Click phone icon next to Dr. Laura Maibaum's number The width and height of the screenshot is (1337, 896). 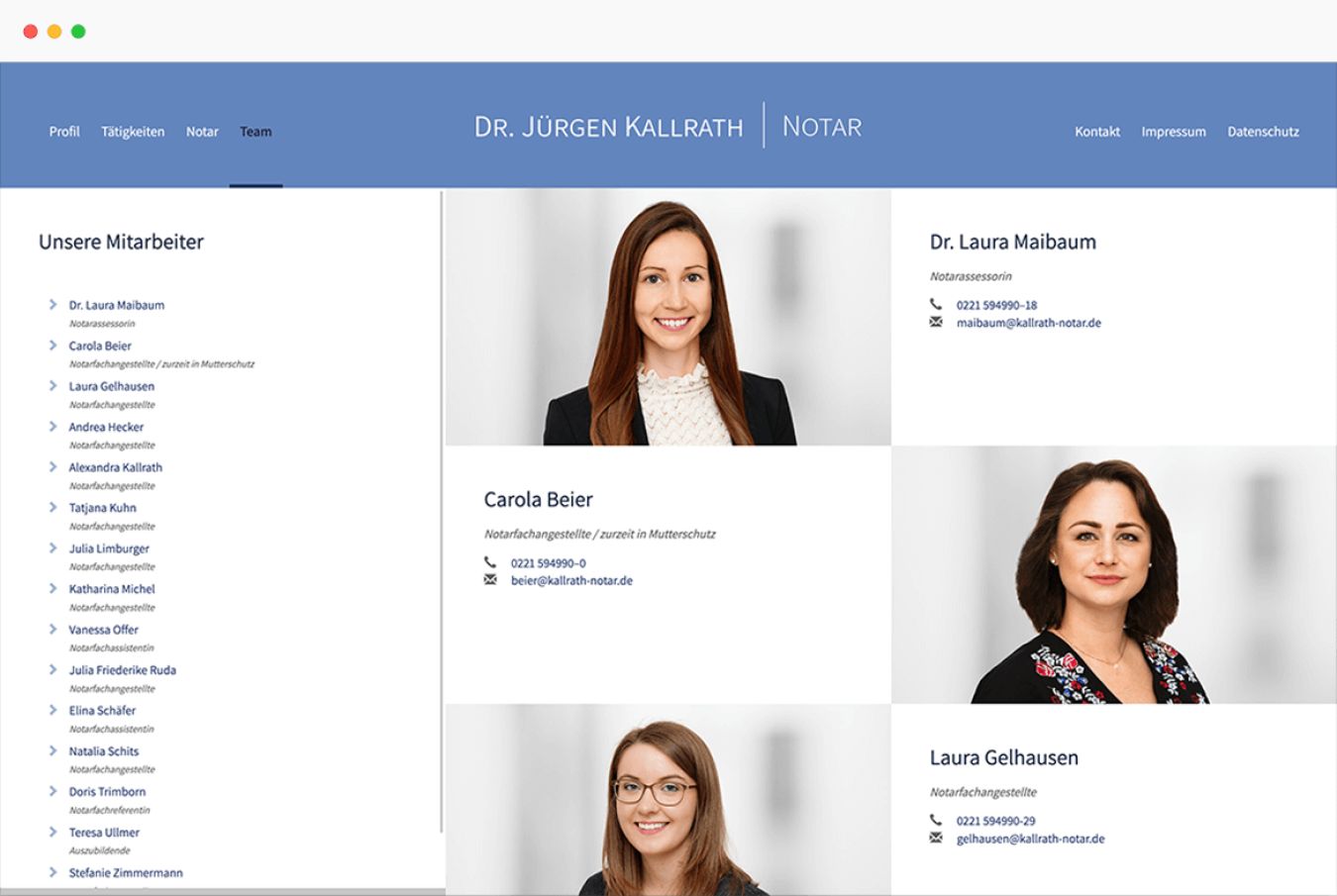tap(936, 305)
